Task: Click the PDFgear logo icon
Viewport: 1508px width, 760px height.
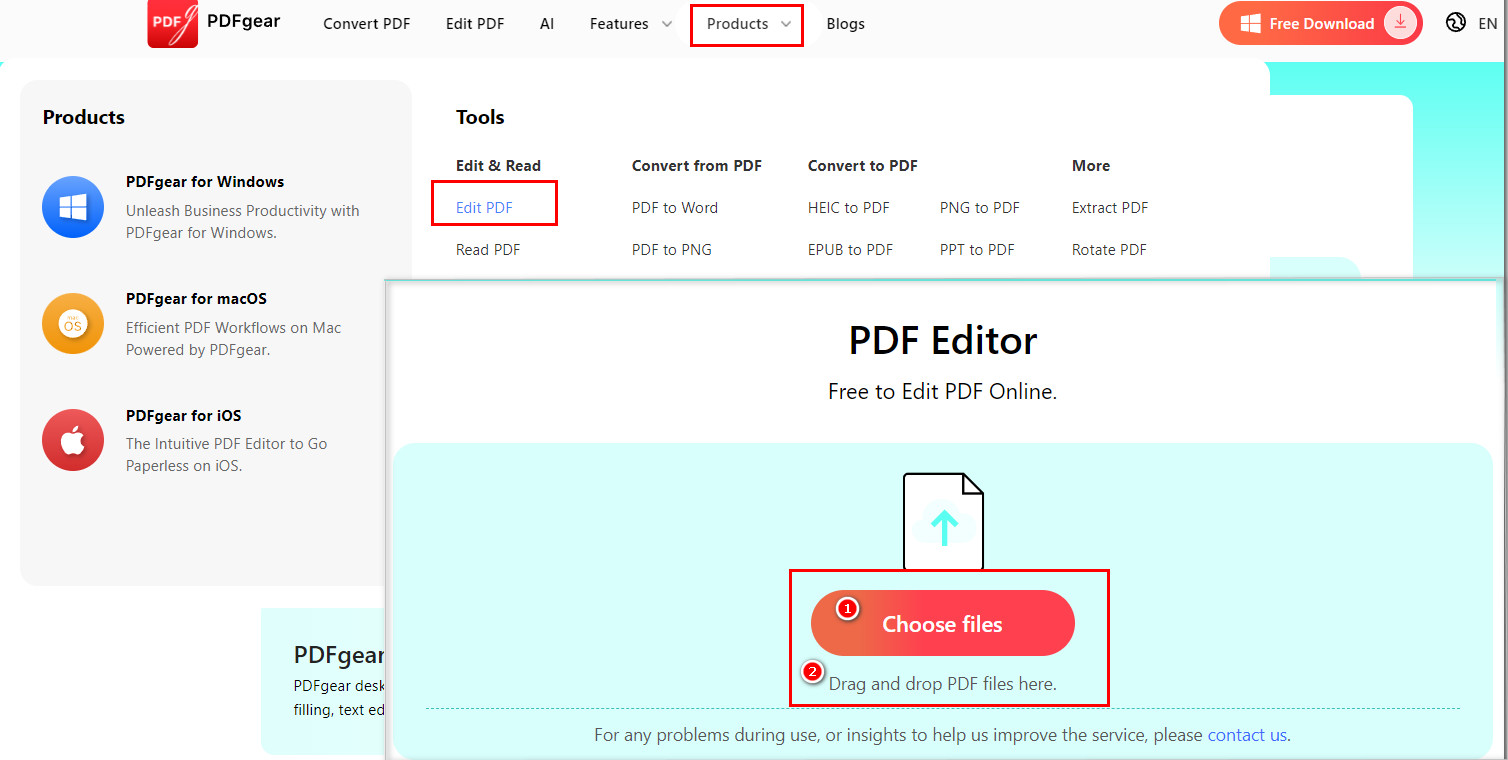Action: (172, 23)
